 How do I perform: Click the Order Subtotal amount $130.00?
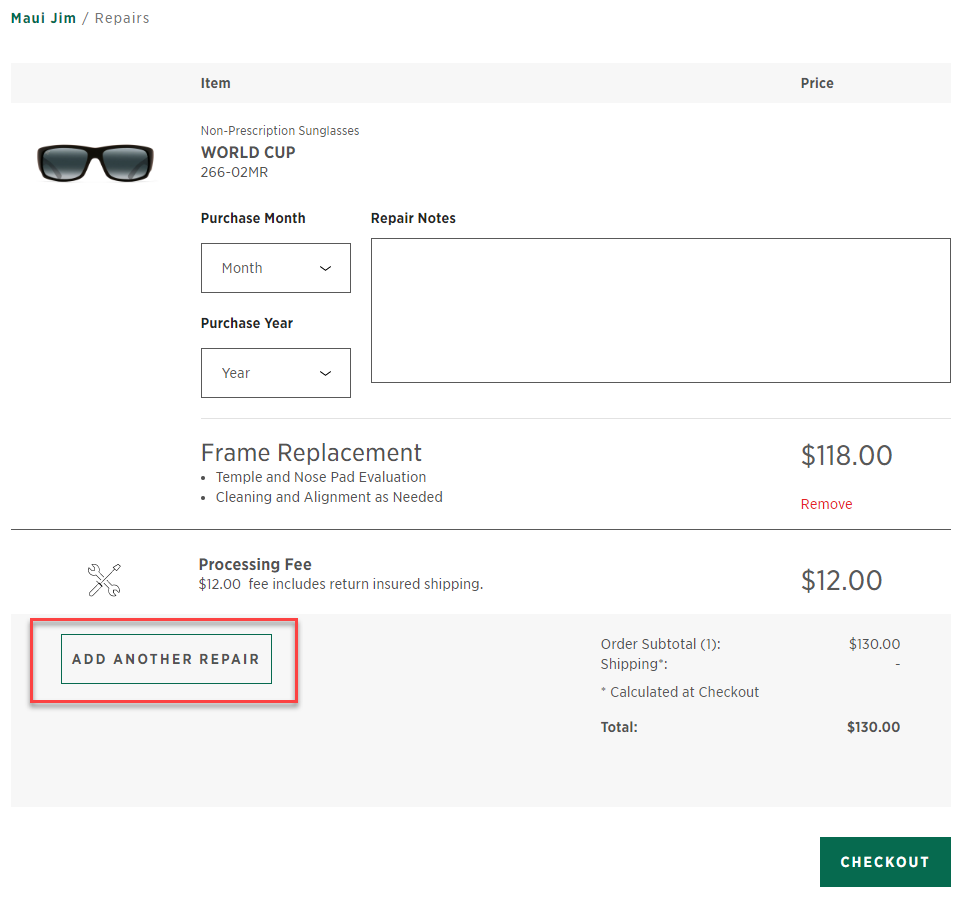pyautogui.click(x=874, y=644)
